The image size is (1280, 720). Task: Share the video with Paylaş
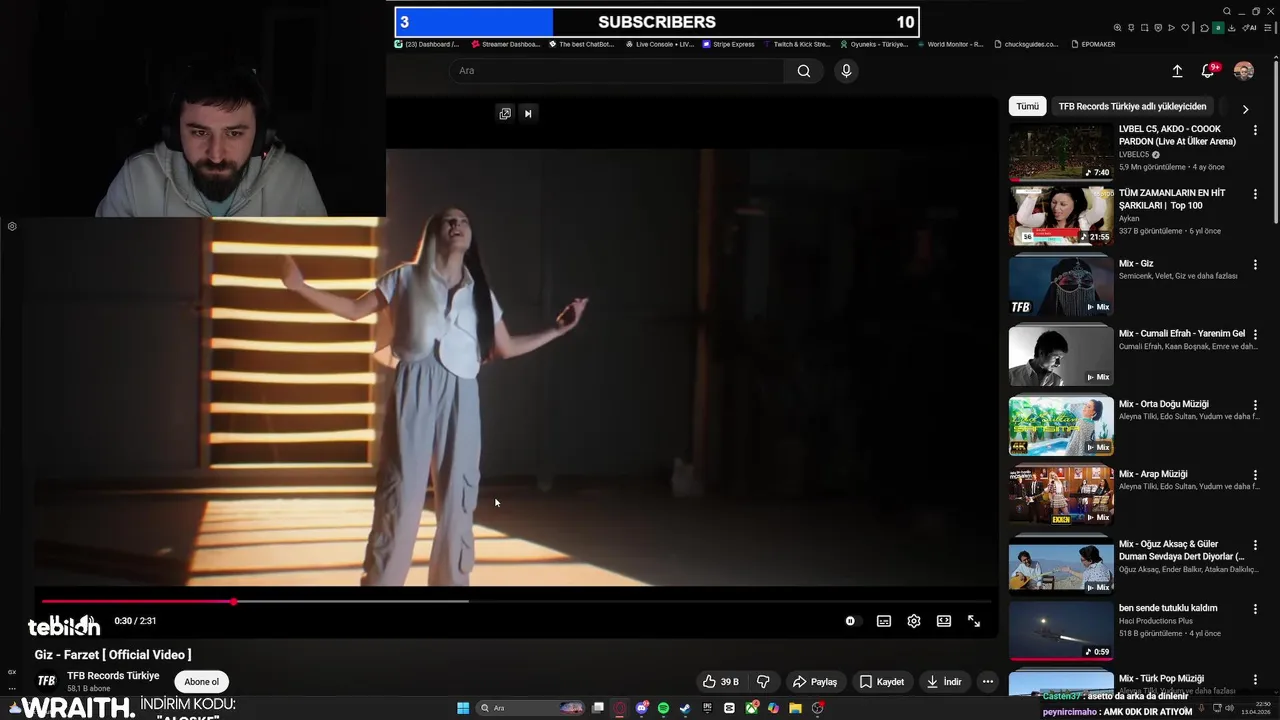[815, 682]
